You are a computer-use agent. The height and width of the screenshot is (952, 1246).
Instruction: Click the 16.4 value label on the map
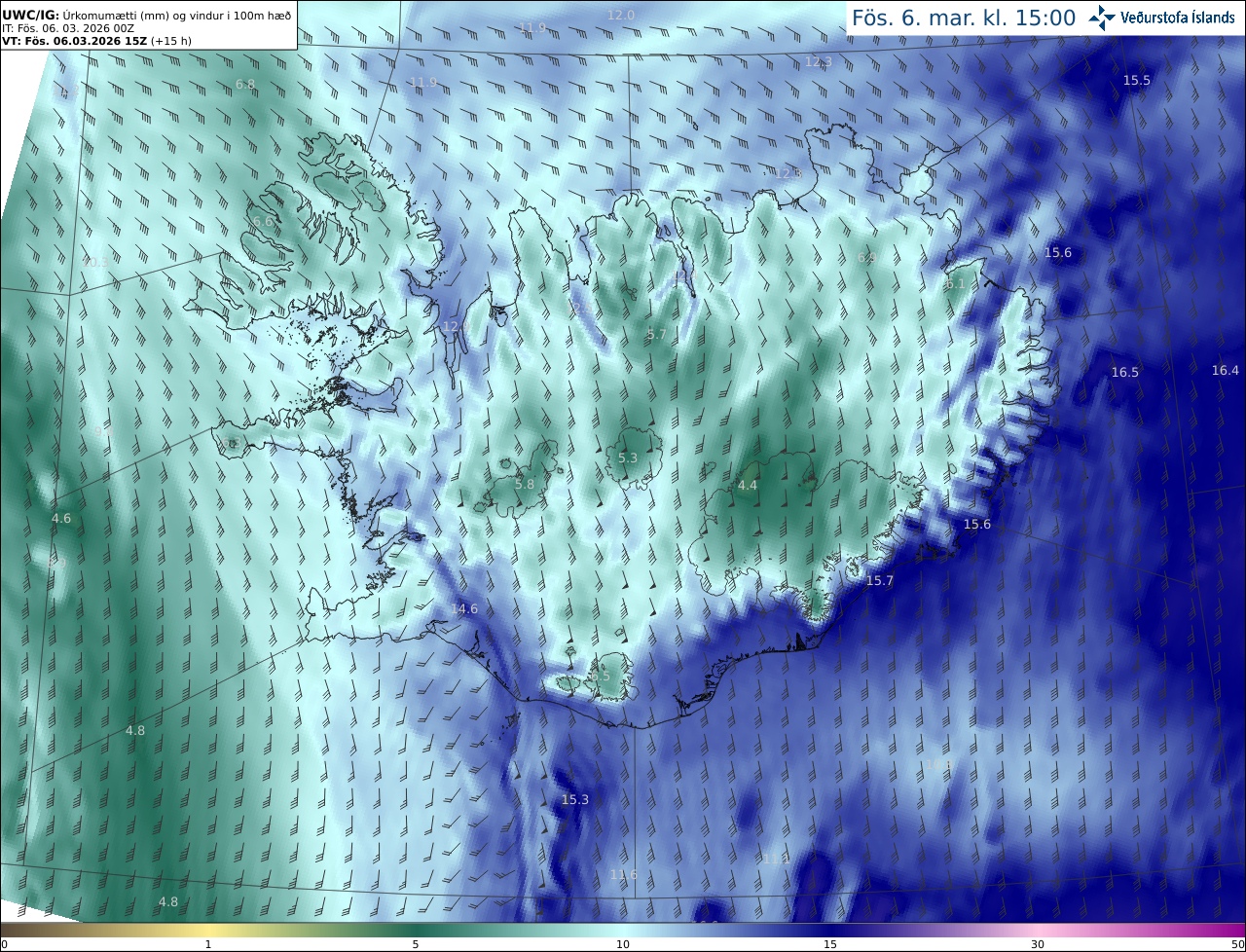click(1226, 370)
